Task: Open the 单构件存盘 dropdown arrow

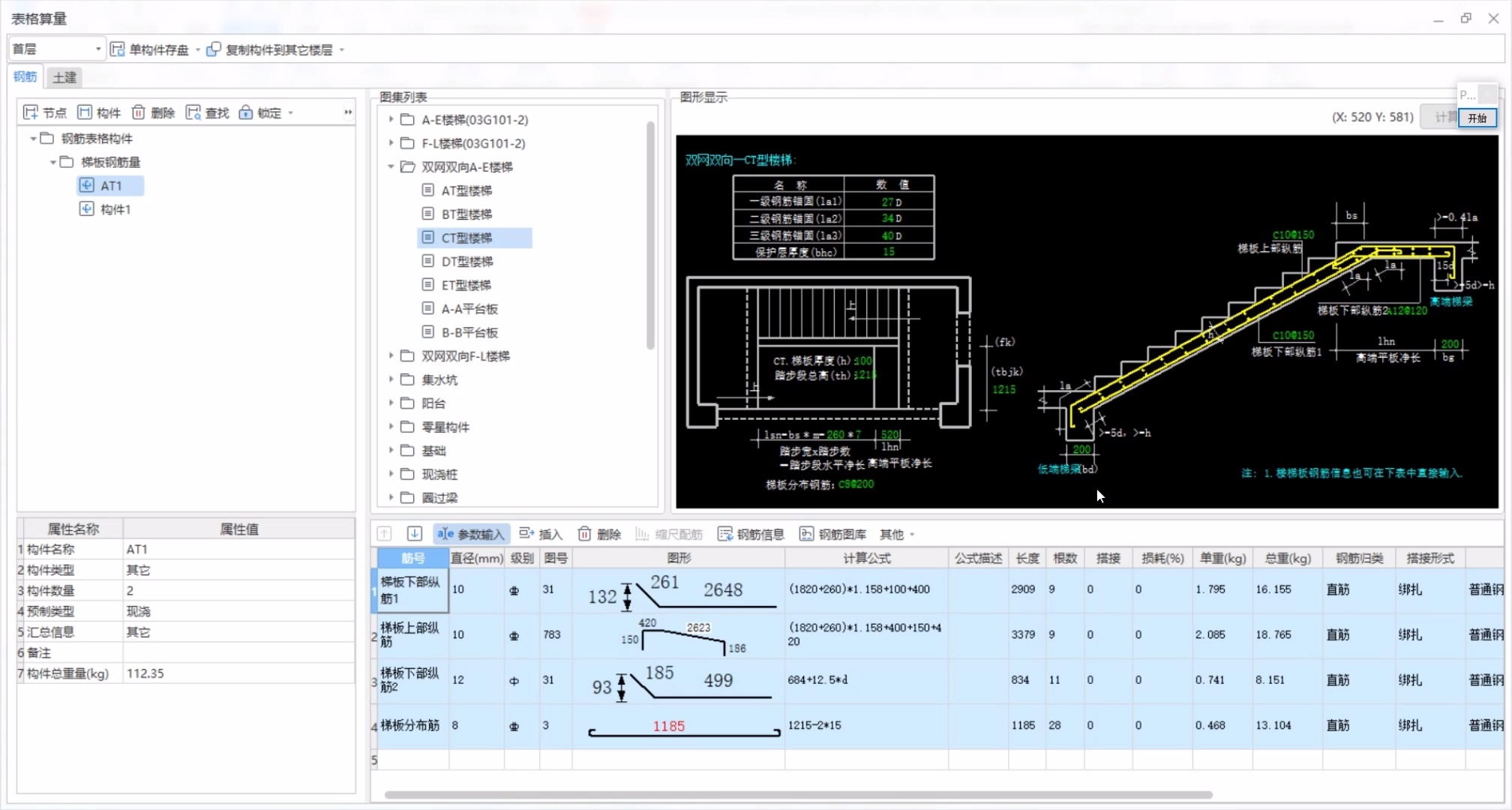Action: click(198, 50)
